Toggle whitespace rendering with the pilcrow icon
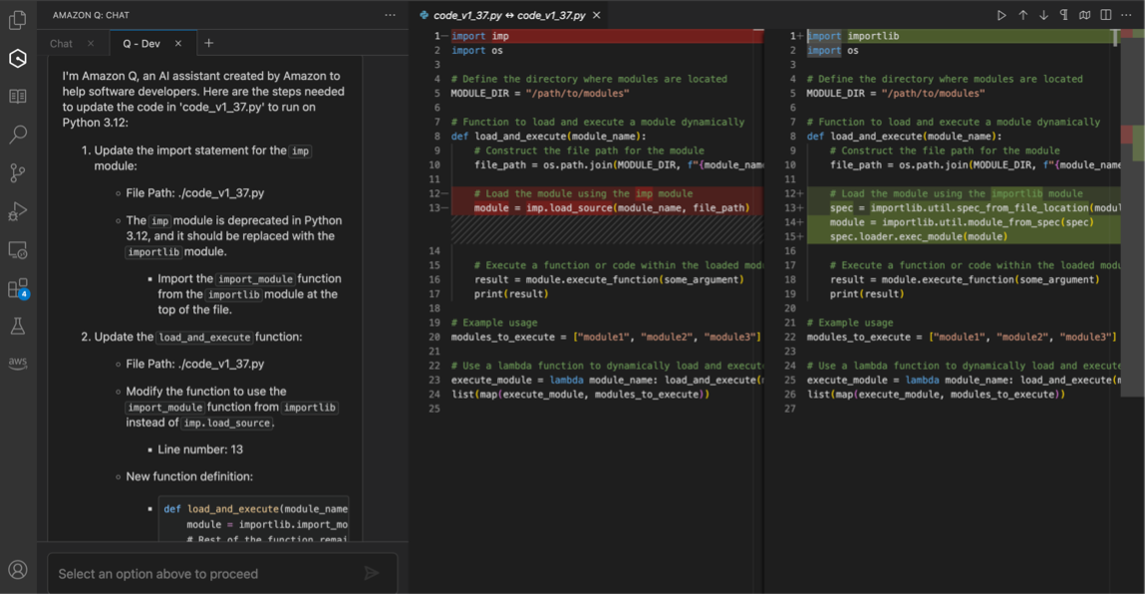Image resolution: width=1148 pixels, height=598 pixels. 1064,15
